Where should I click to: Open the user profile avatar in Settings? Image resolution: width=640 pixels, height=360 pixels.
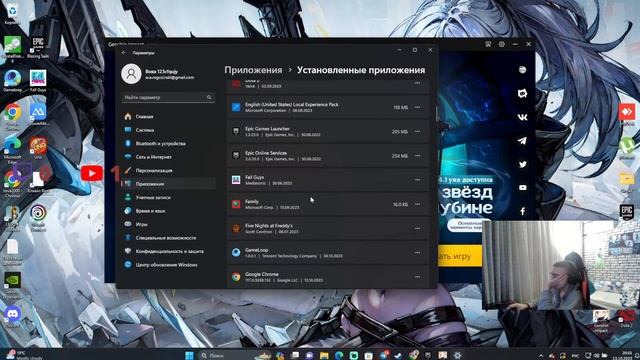click(x=131, y=74)
